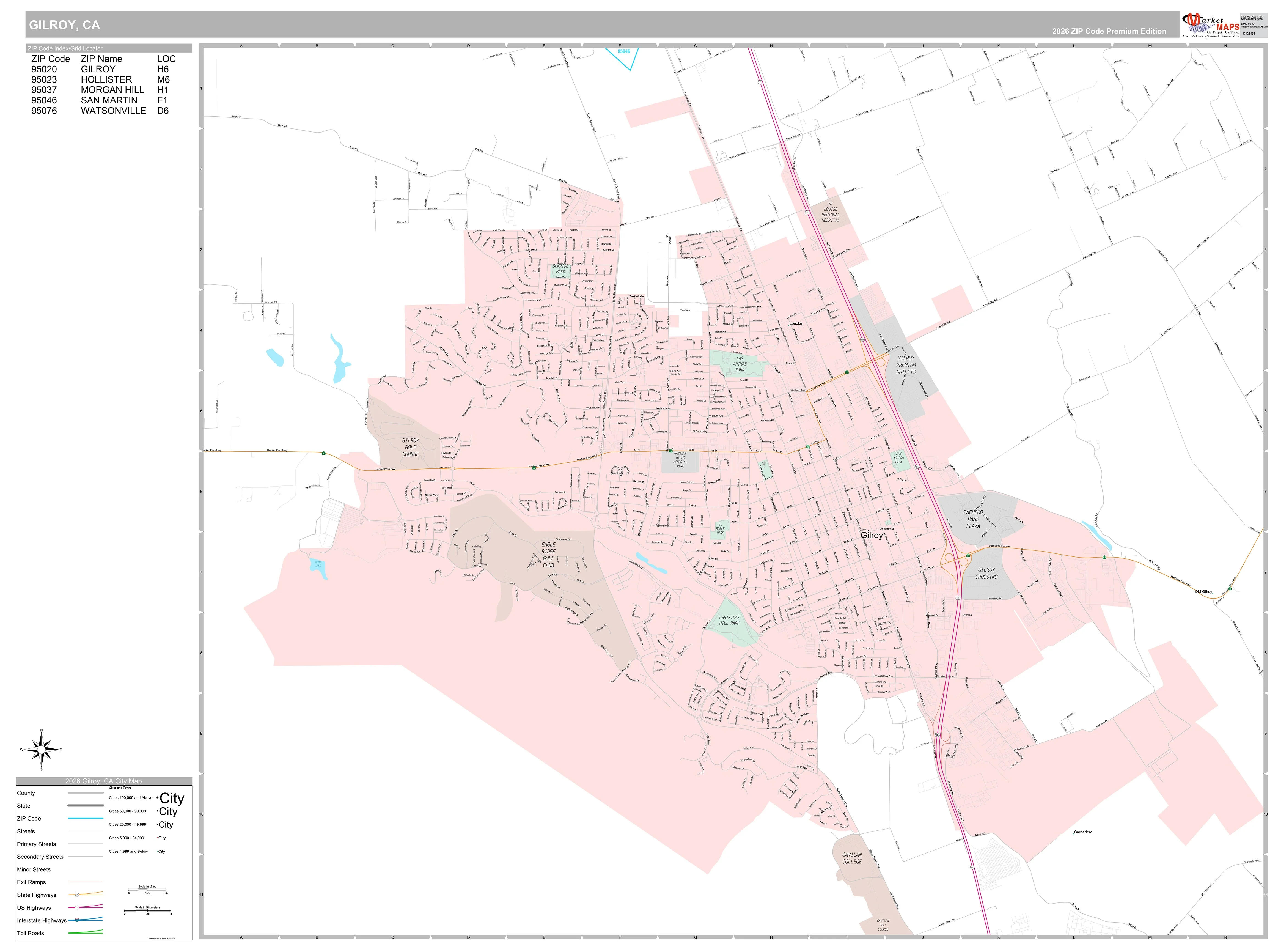
Task: Click the State Highways legend entry
Action: (x=37, y=895)
